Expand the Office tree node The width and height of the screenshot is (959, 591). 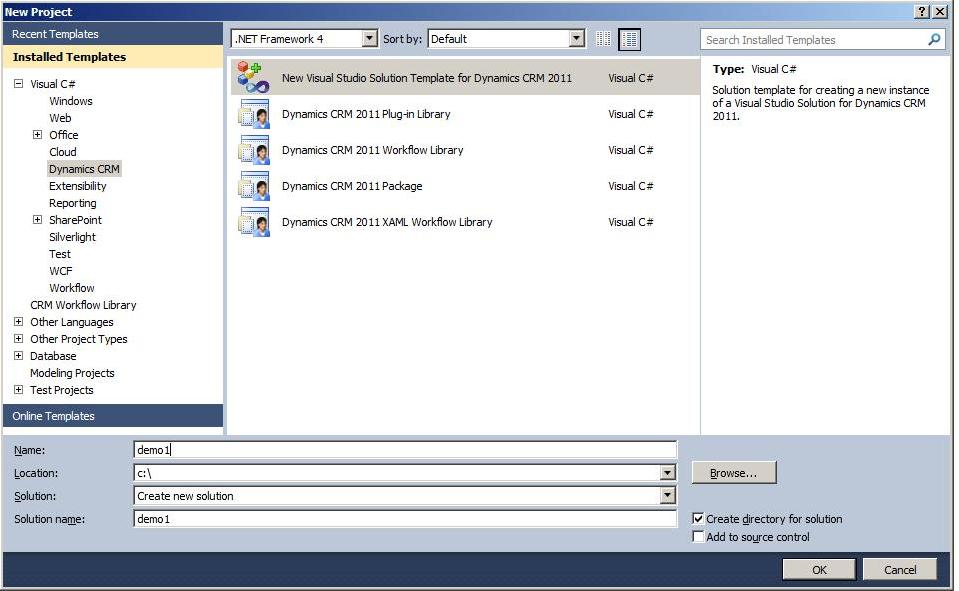(37, 135)
